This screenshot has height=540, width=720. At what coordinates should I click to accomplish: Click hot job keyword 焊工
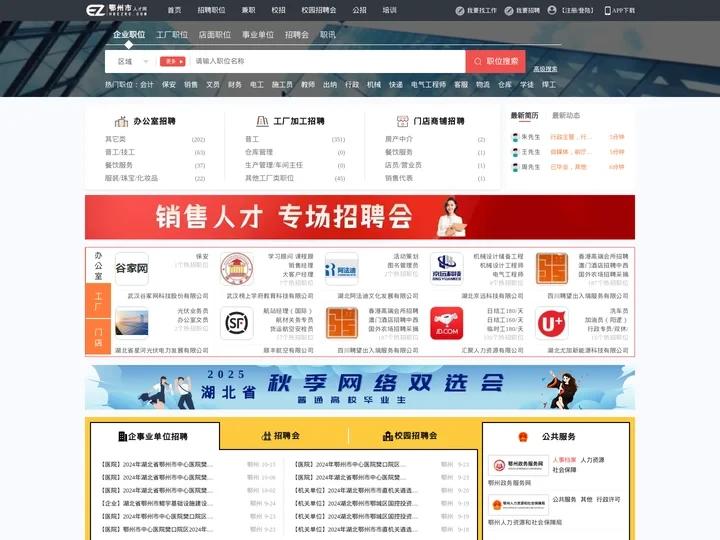point(549,84)
